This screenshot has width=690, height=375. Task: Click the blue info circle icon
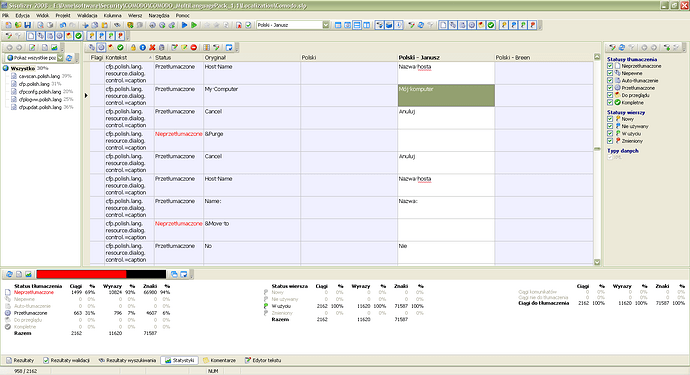click(x=143, y=48)
